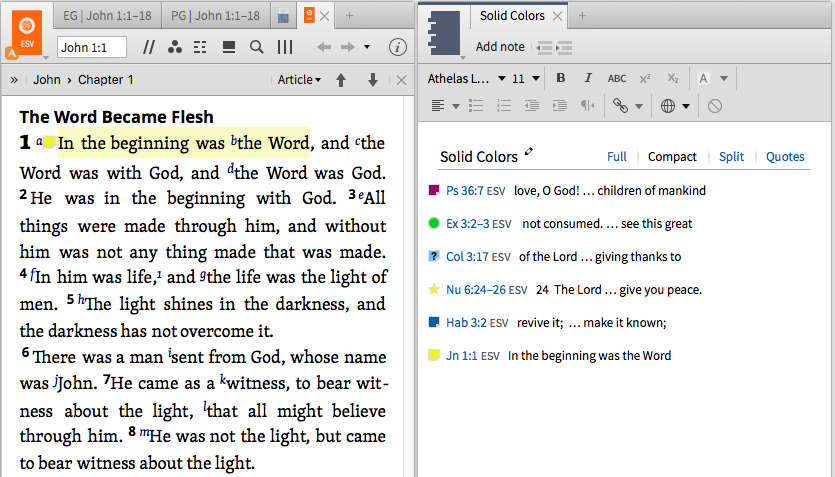Switch to Split view
The image size is (835, 477).
pos(731,157)
